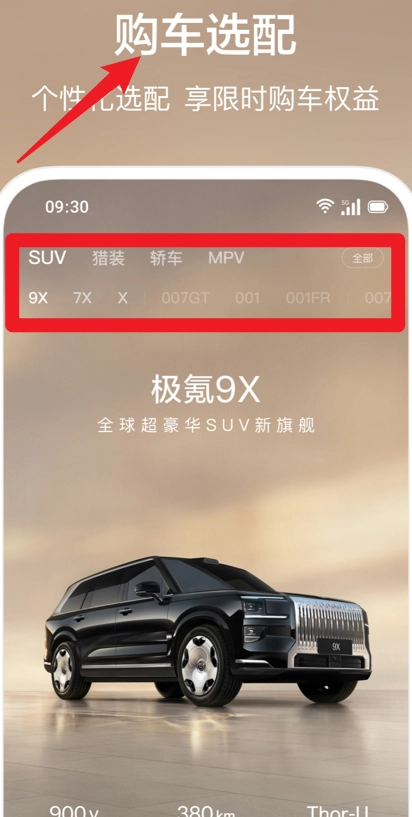Tap the battery indicator icon
412x817 pixels.
(378, 207)
